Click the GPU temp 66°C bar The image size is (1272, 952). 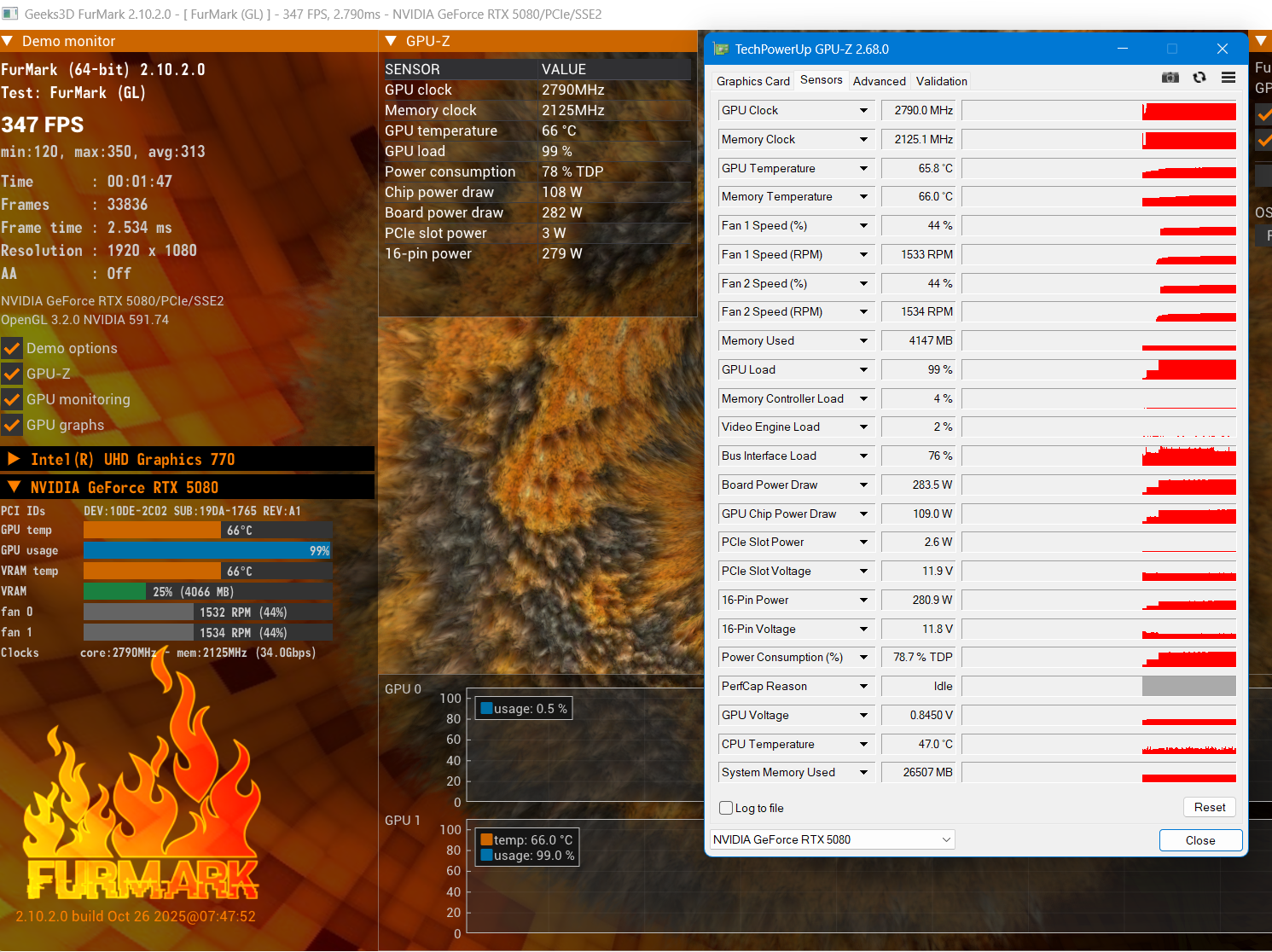(207, 531)
